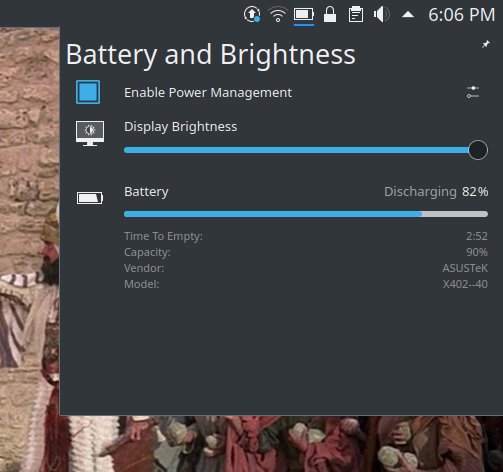Pin the Battery and Brightness popup open
The image size is (503, 472).
(x=486, y=44)
